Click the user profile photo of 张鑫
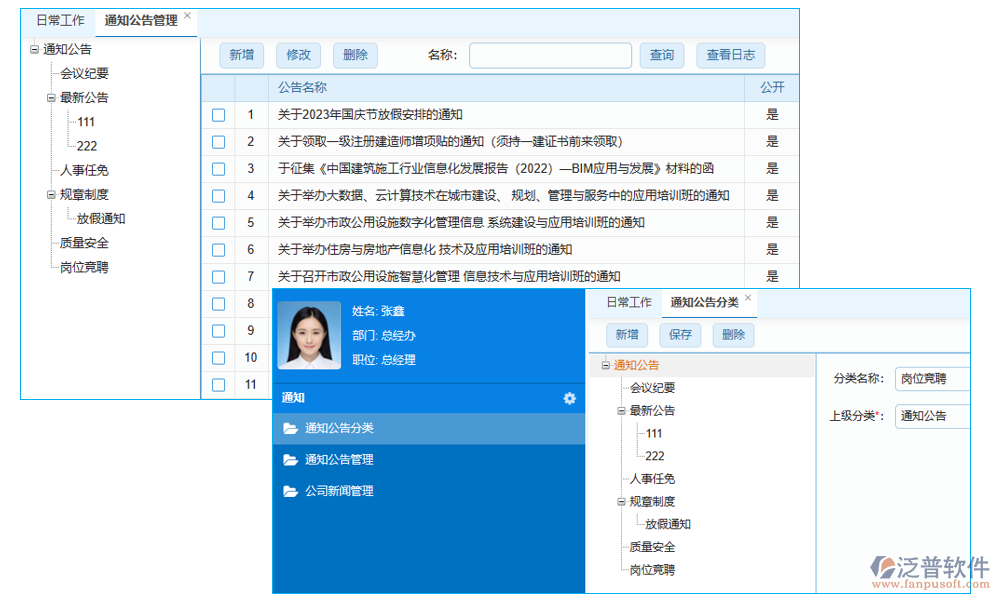 pyautogui.click(x=309, y=335)
